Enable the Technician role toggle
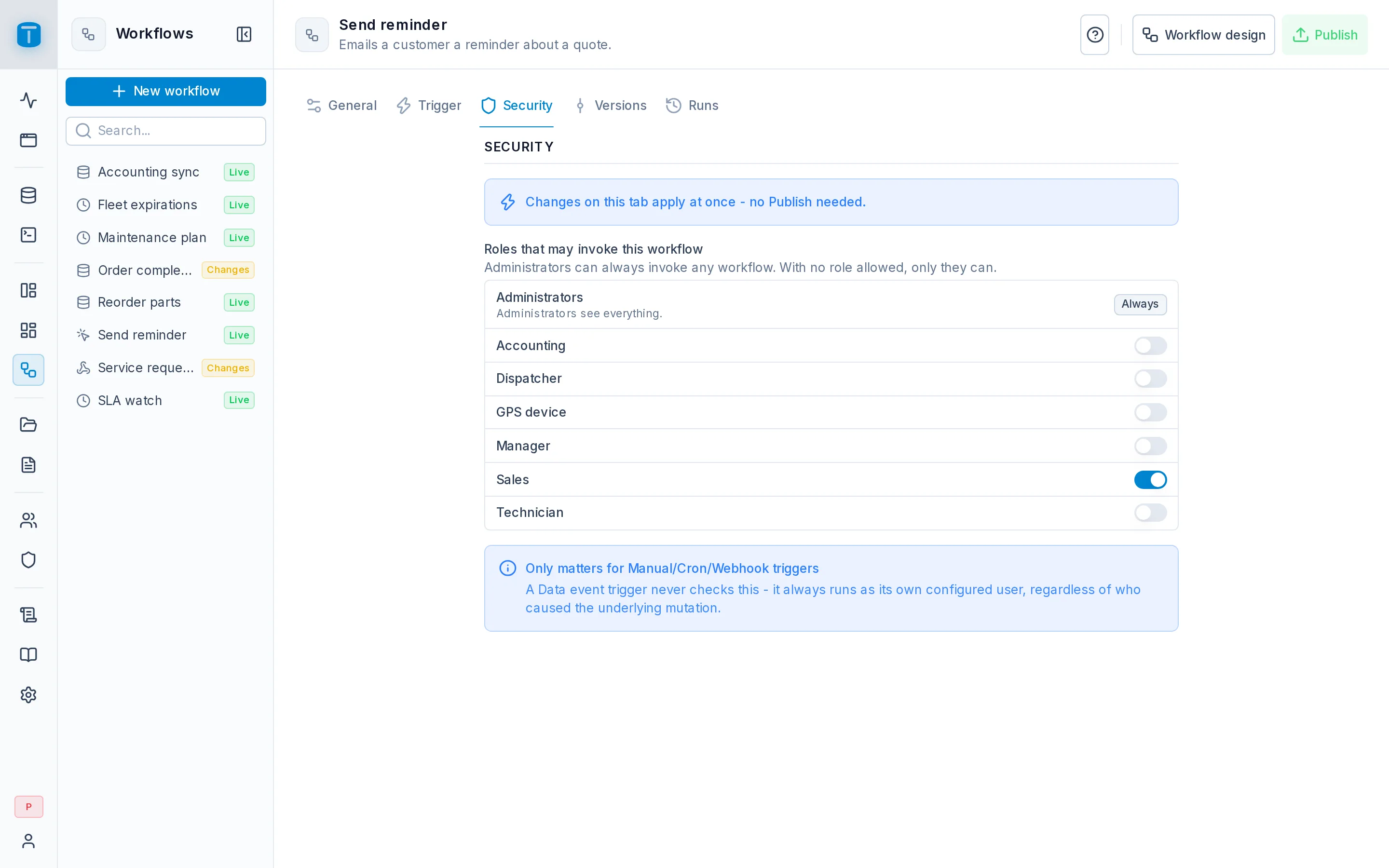 point(1150,513)
